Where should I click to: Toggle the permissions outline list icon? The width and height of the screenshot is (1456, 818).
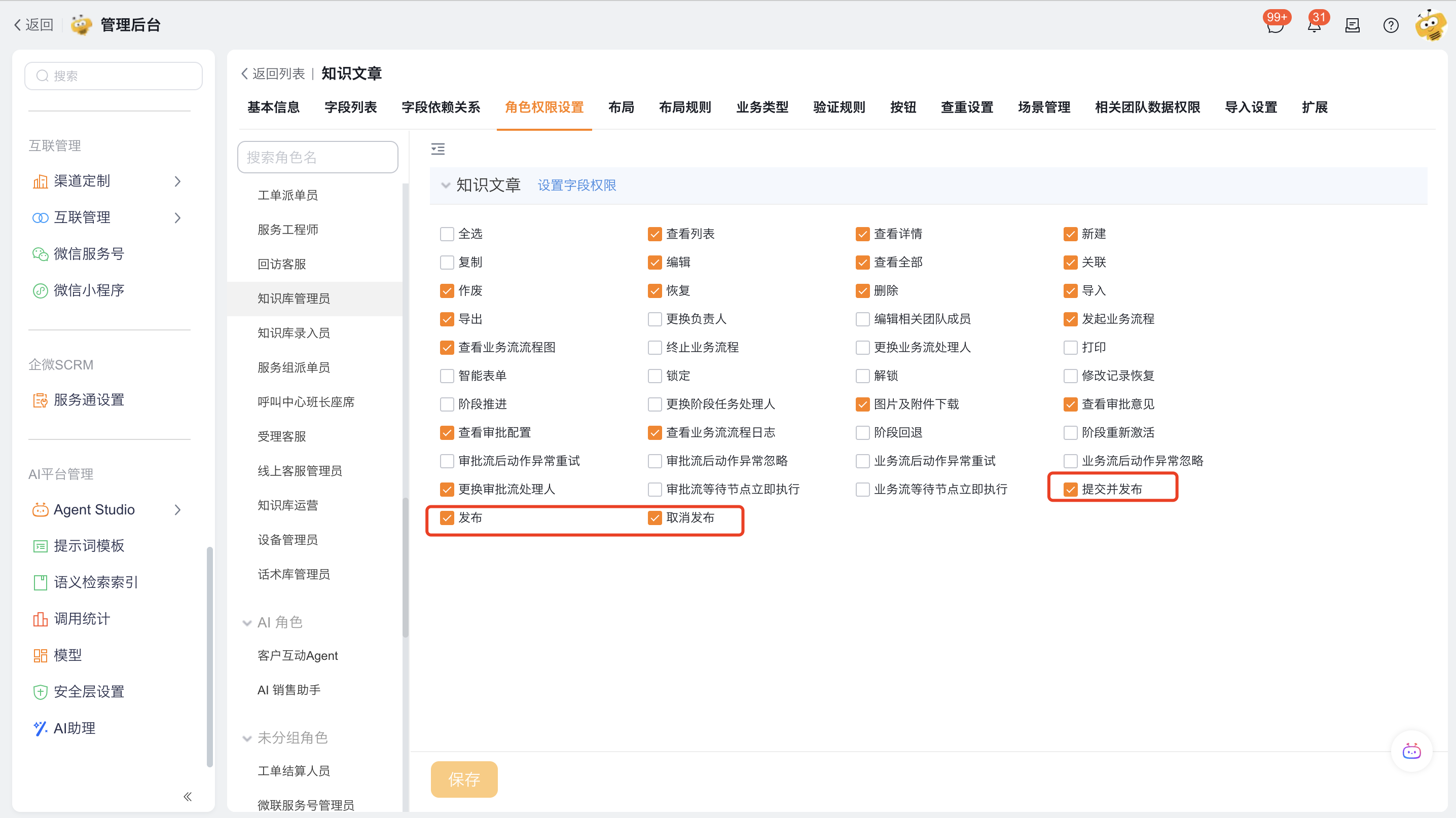pos(438,148)
